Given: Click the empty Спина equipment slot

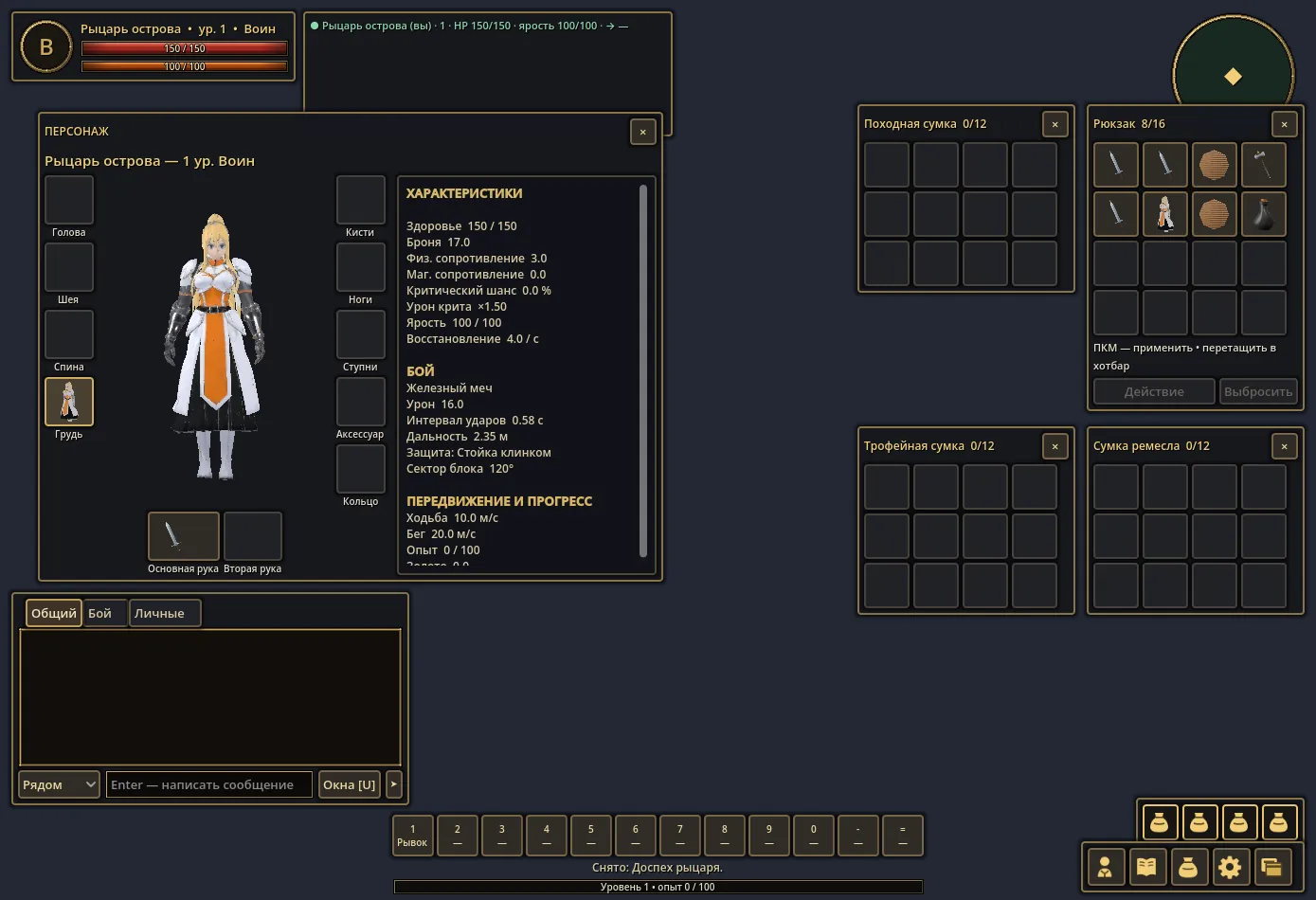Looking at the screenshot, I should pos(69,334).
